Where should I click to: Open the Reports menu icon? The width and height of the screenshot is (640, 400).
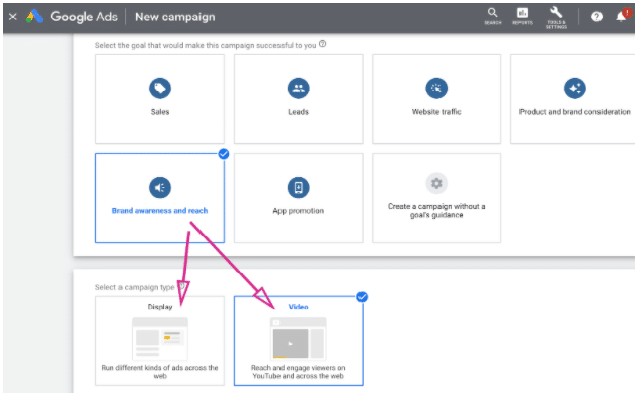click(522, 15)
